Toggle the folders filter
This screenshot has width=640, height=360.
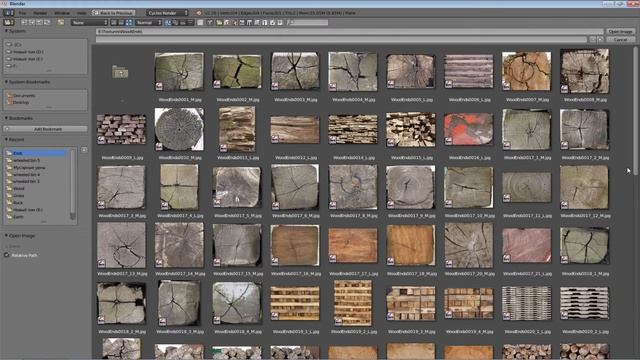click(219, 22)
